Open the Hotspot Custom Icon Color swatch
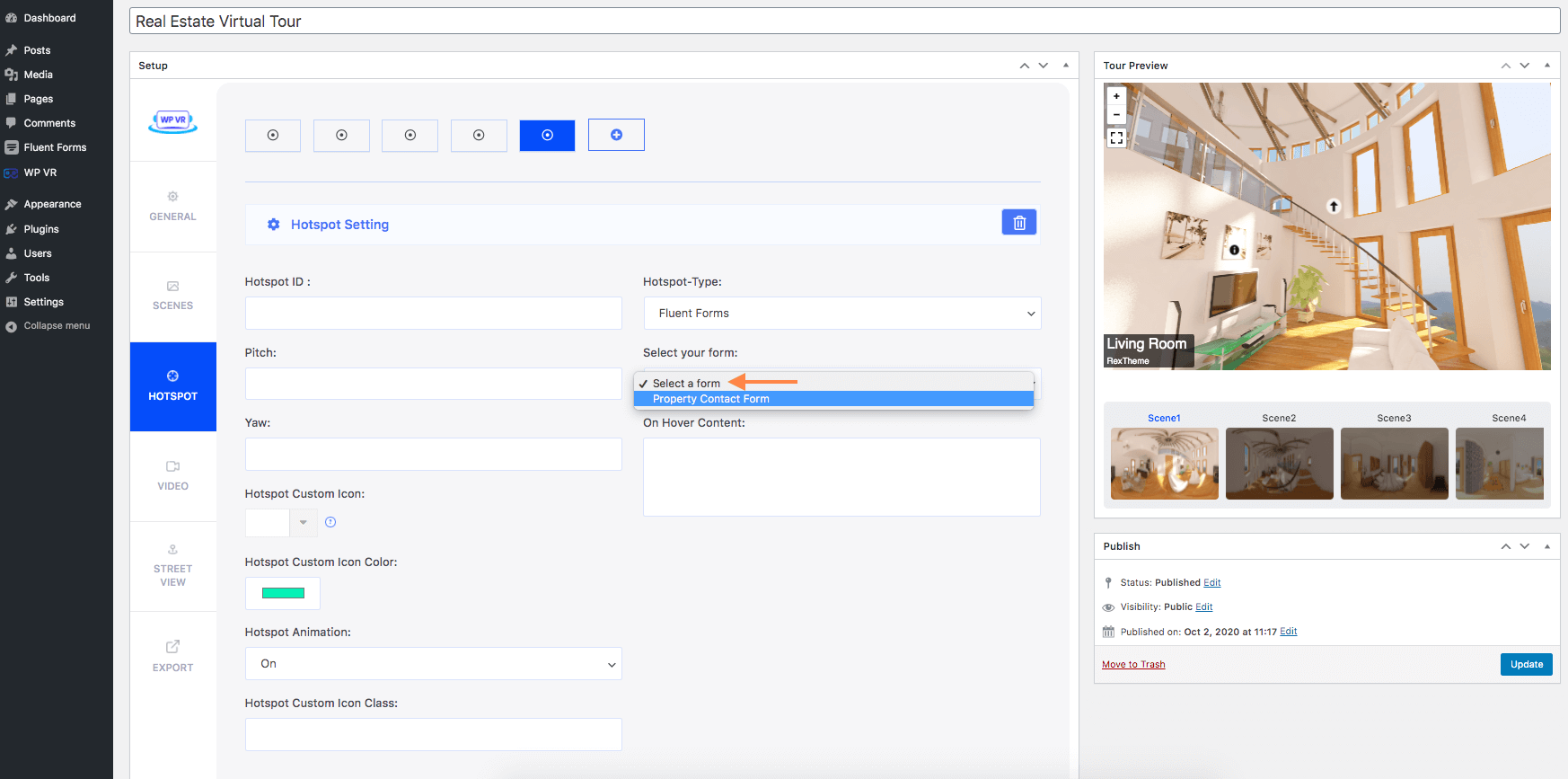The height and width of the screenshot is (779, 1568). 283,593
